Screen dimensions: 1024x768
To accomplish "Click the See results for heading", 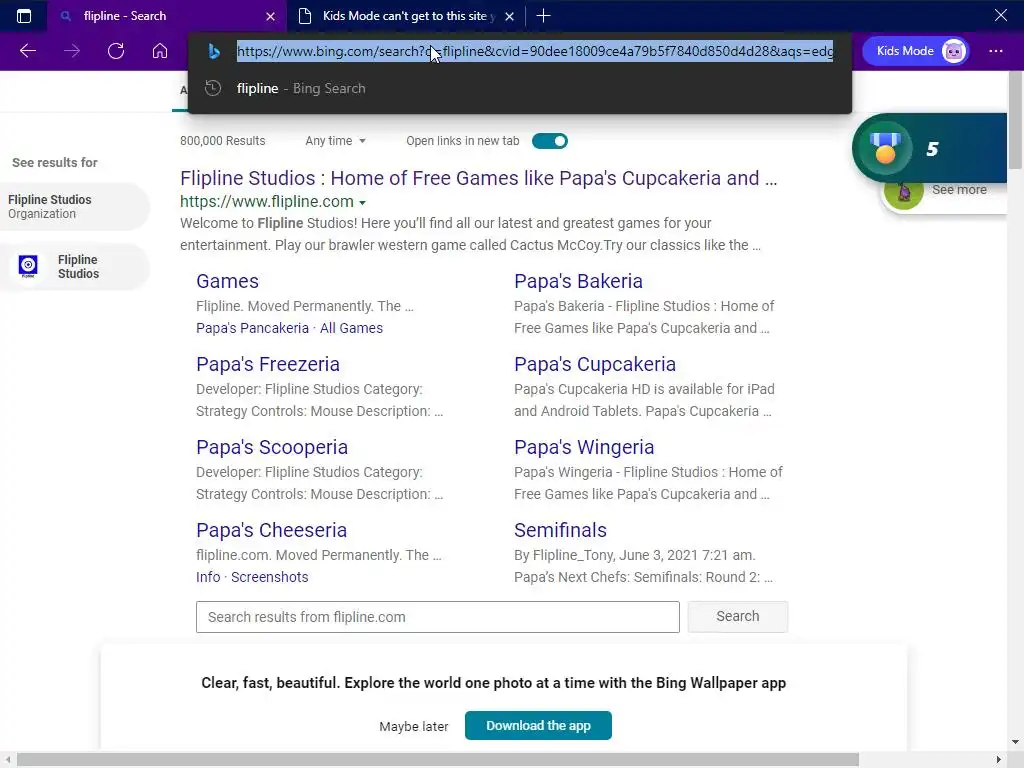I will pos(55,163).
